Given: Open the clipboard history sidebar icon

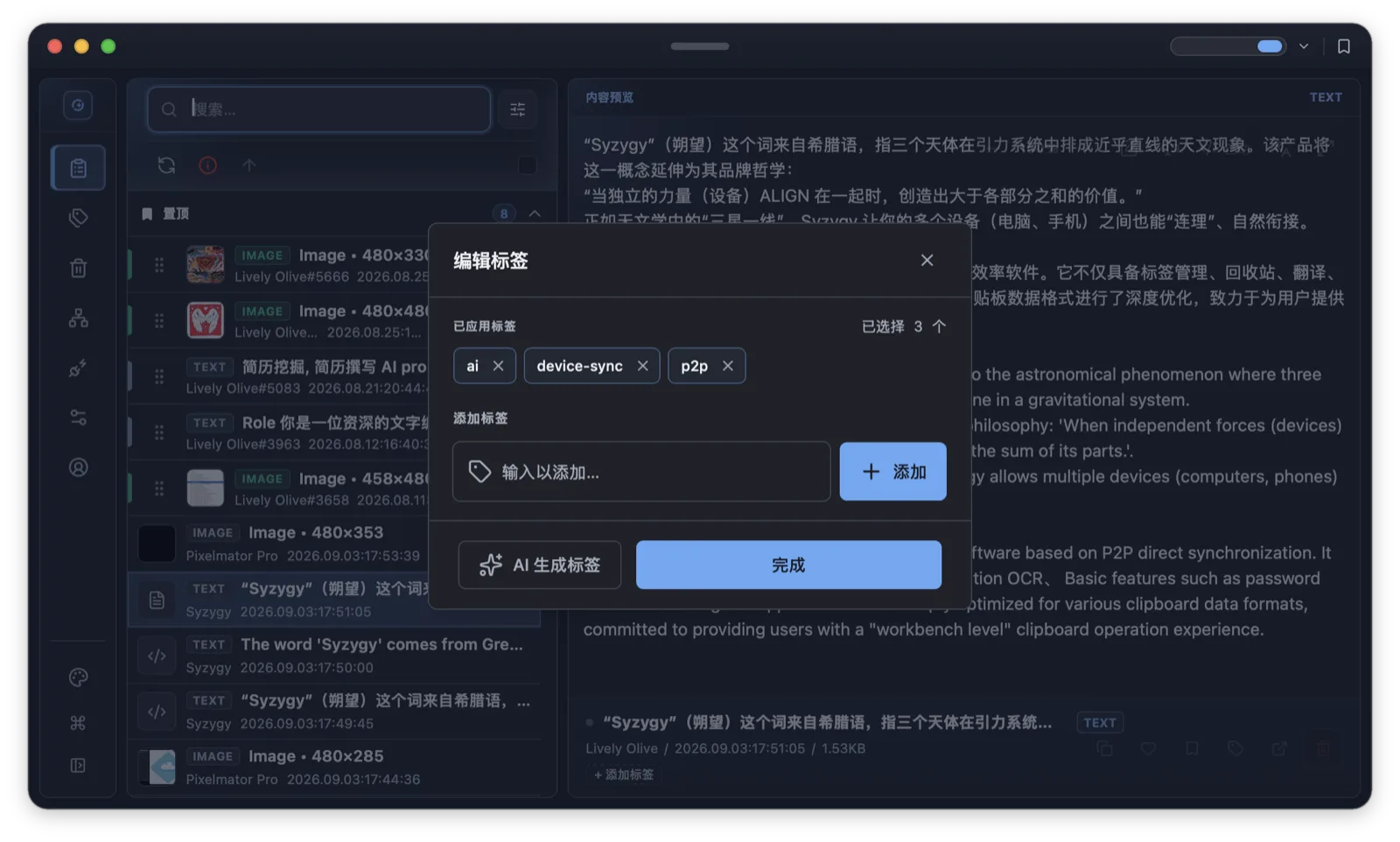Looking at the screenshot, I should point(78,168).
